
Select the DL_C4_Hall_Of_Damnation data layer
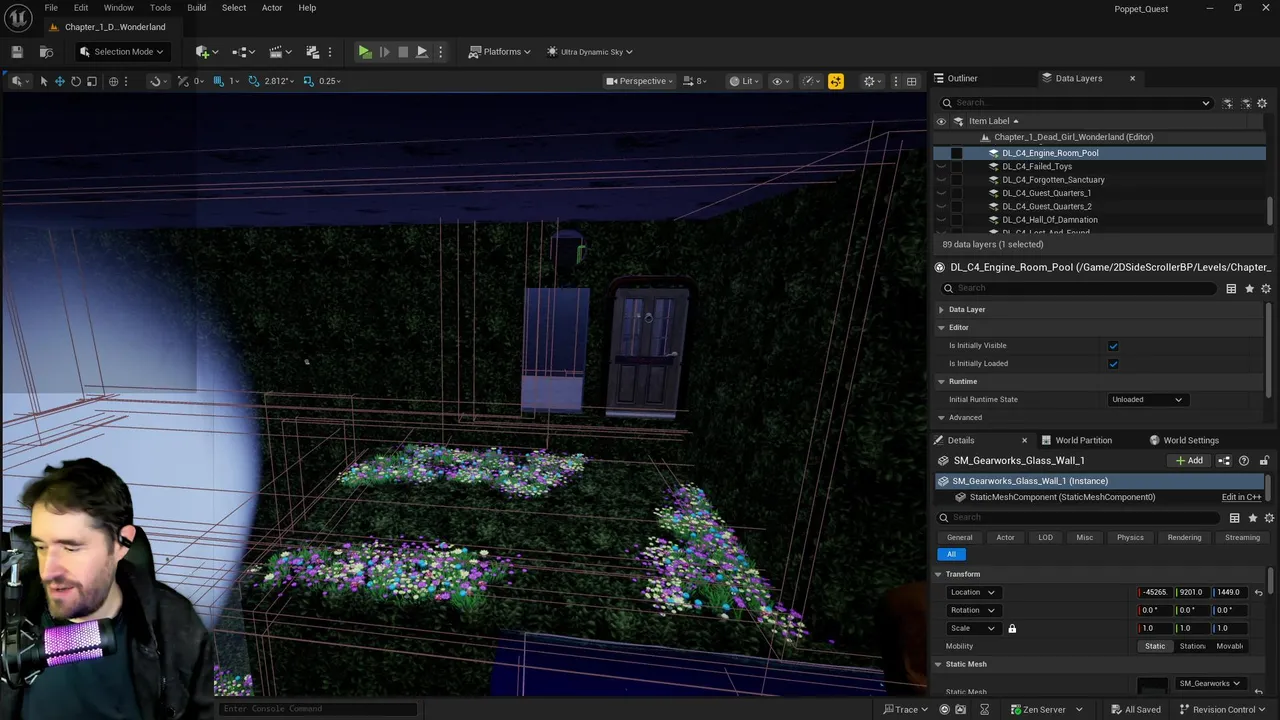[1049, 220]
